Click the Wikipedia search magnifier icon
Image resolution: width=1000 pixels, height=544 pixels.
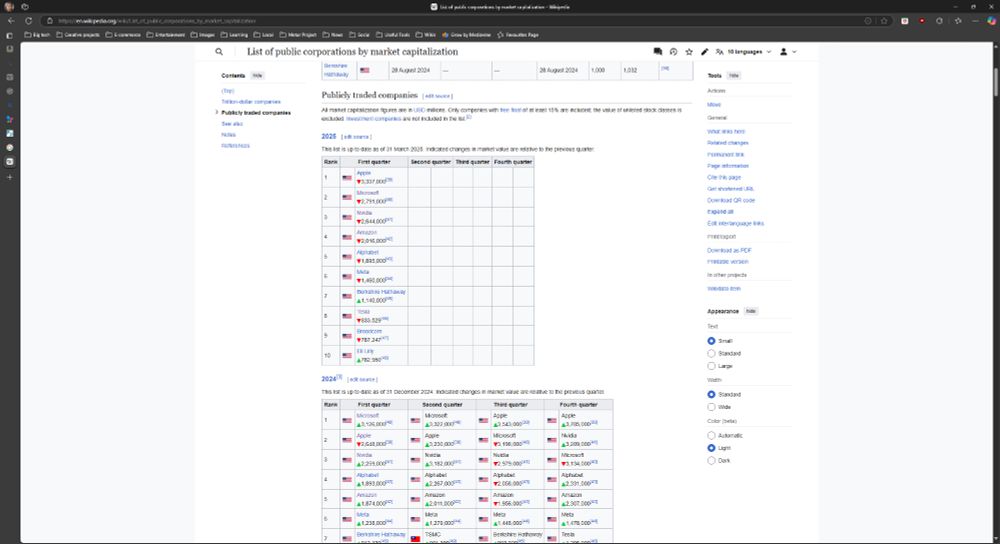[x=219, y=52]
